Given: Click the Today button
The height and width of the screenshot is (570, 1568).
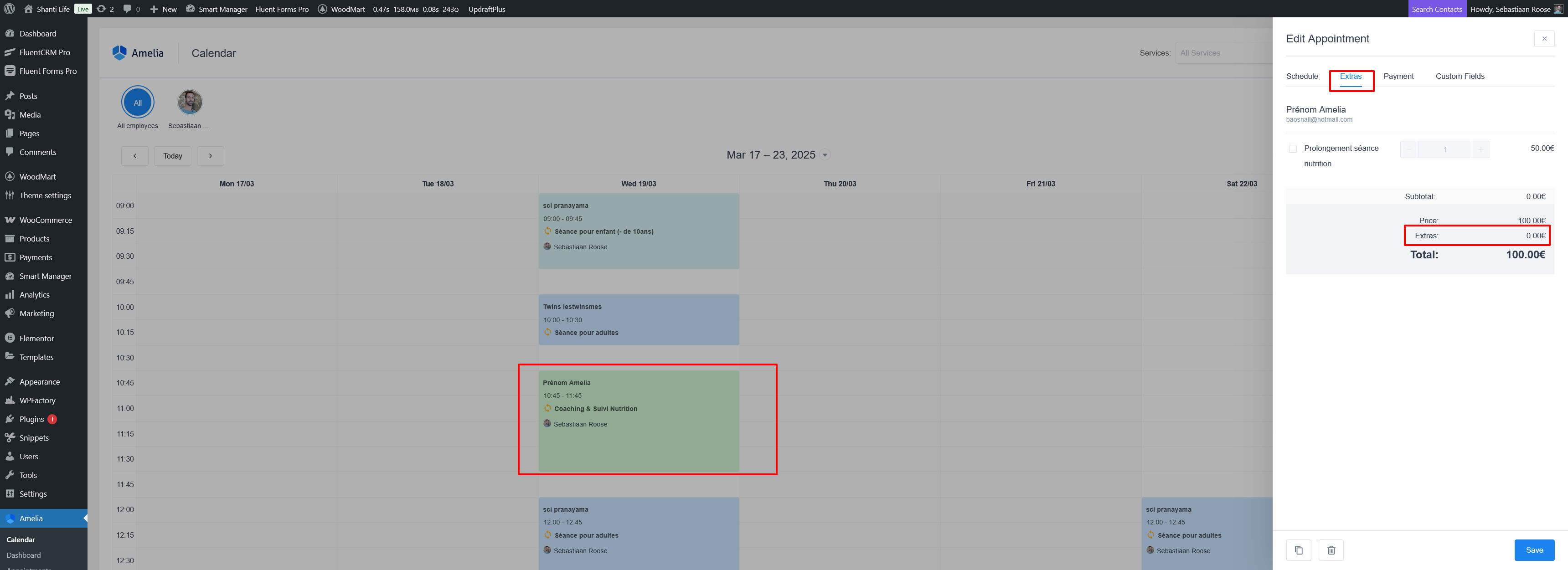Looking at the screenshot, I should (x=172, y=156).
